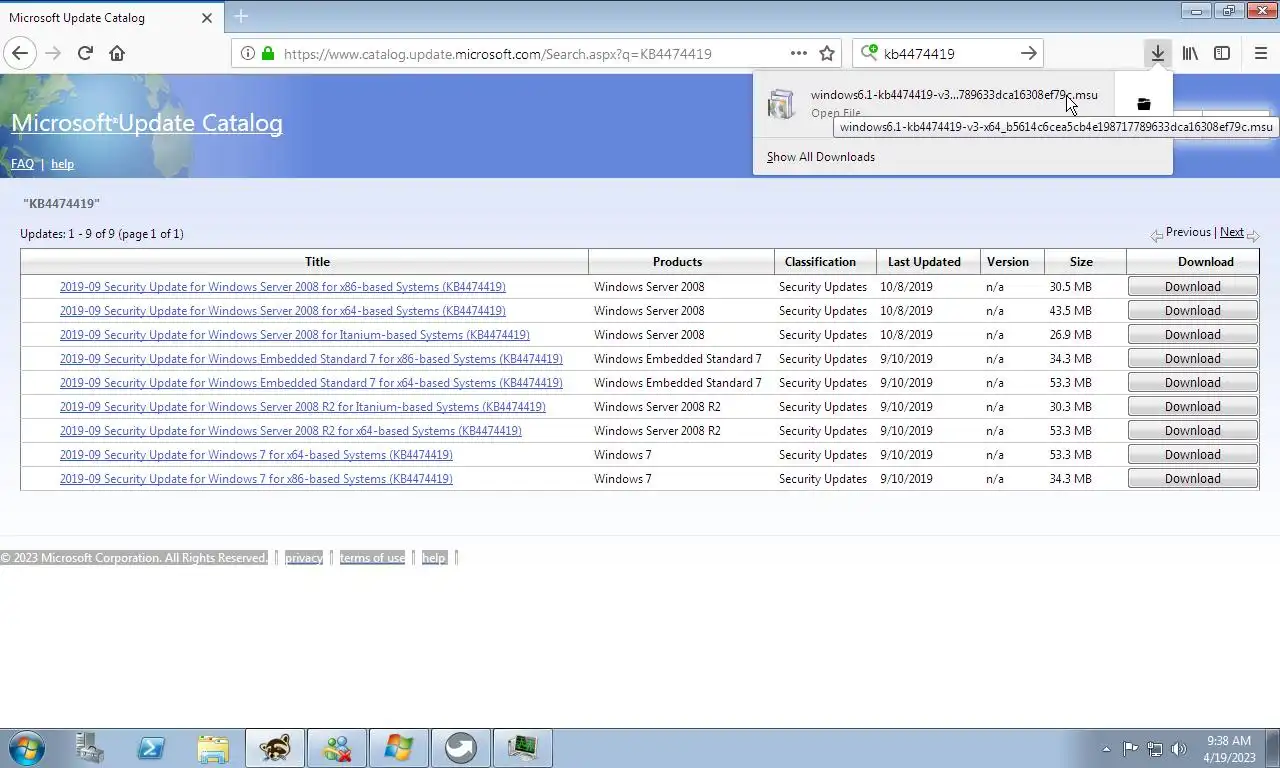Open Windows Server 2008 x86 update link
1280x768 pixels.
pyautogui.click(x=282, y=287)
